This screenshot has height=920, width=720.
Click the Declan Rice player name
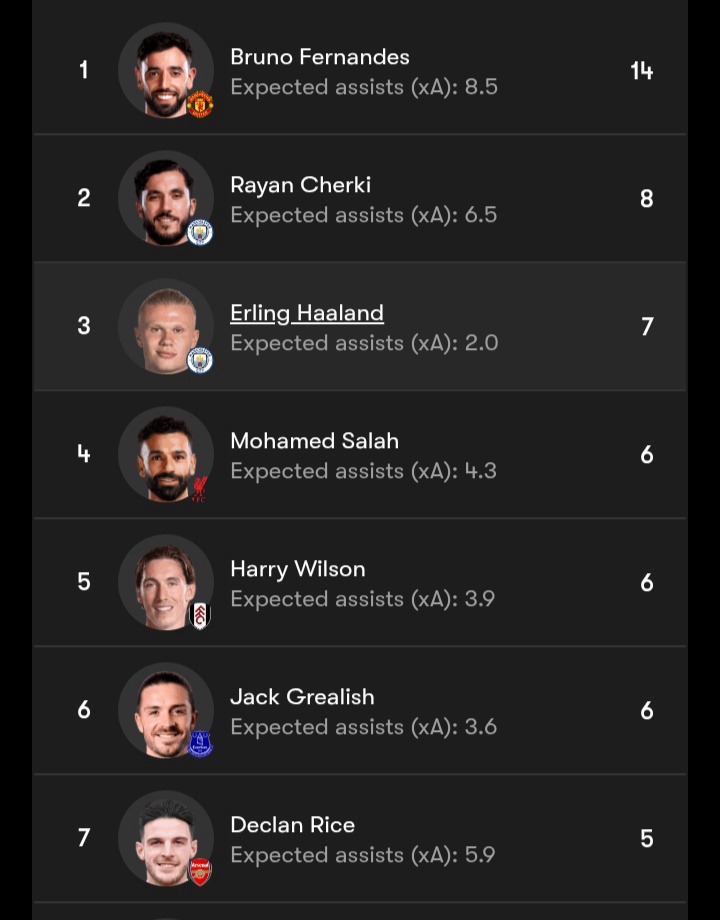point(292,825)
